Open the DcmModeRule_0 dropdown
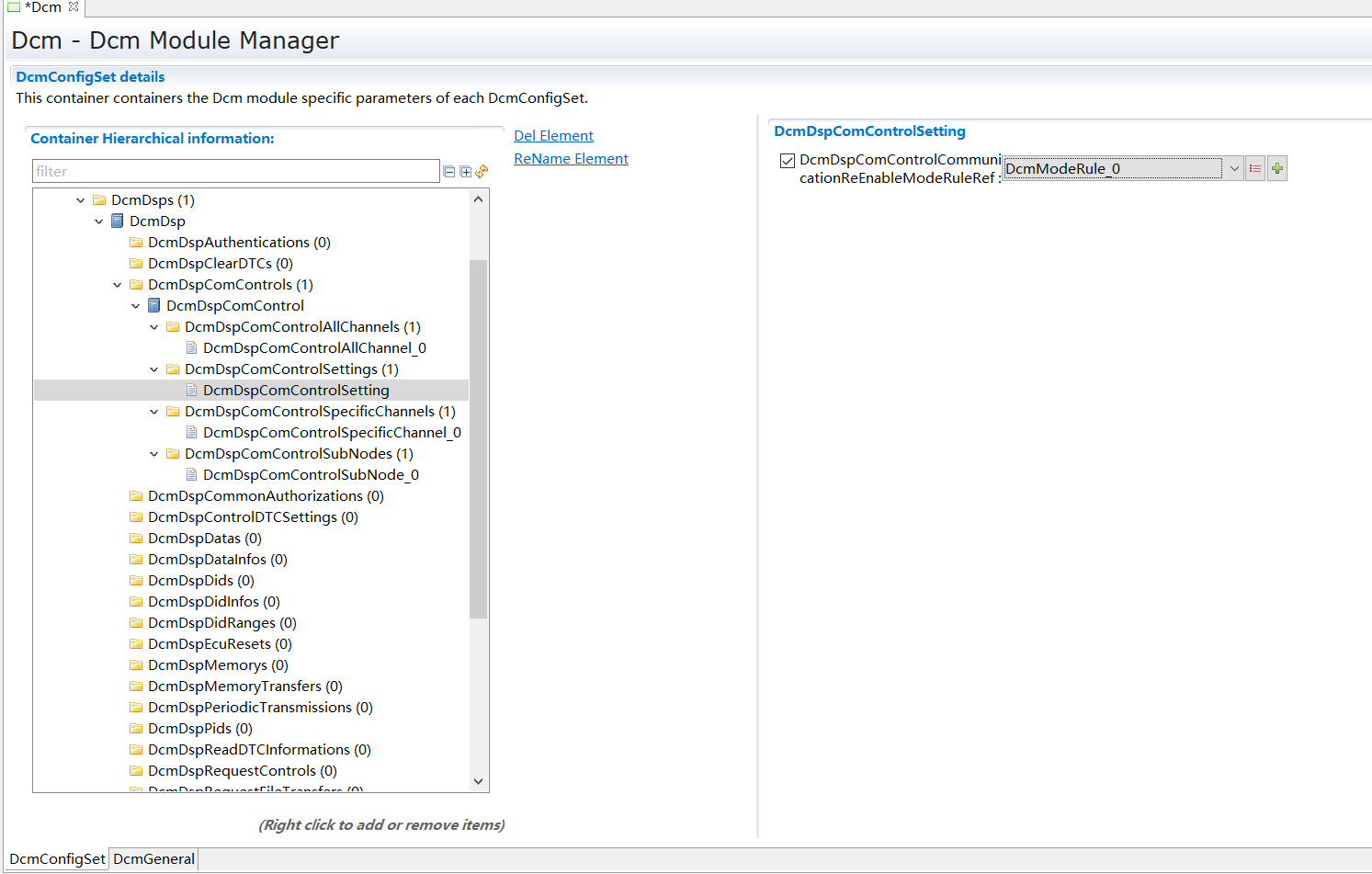Image resolution: width=1372 pixels, height=874 pixels. [1234, 167]
